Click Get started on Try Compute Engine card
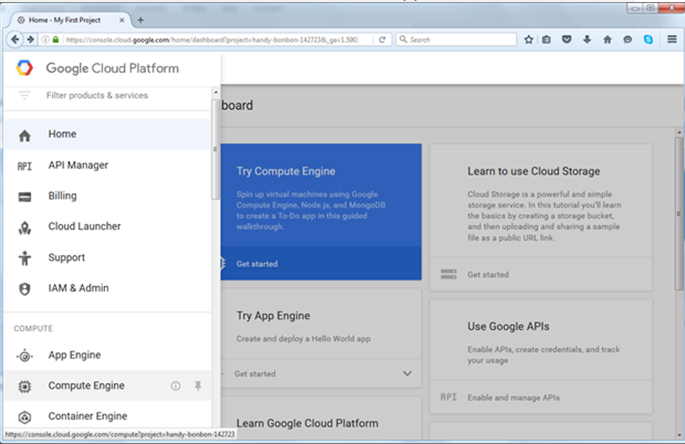 (x=257, y=264)
